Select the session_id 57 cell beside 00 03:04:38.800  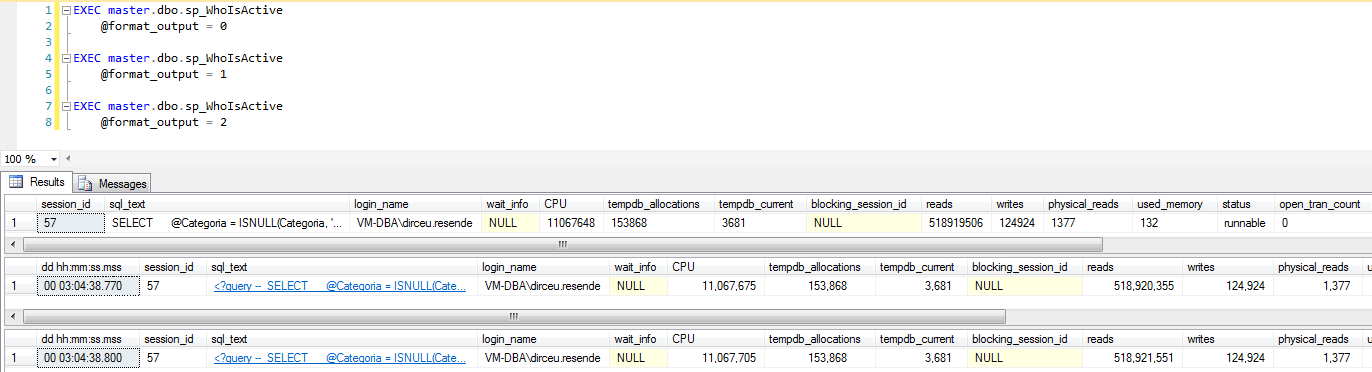coord(173,357)
